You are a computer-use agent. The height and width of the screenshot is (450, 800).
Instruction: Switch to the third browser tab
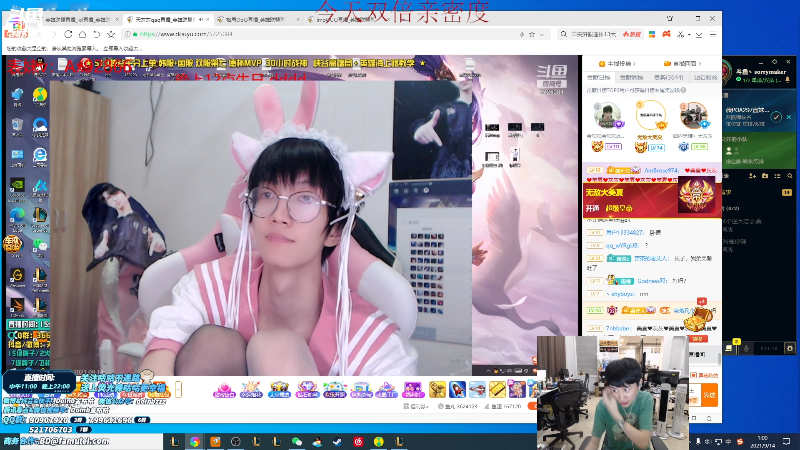(258, 19)
